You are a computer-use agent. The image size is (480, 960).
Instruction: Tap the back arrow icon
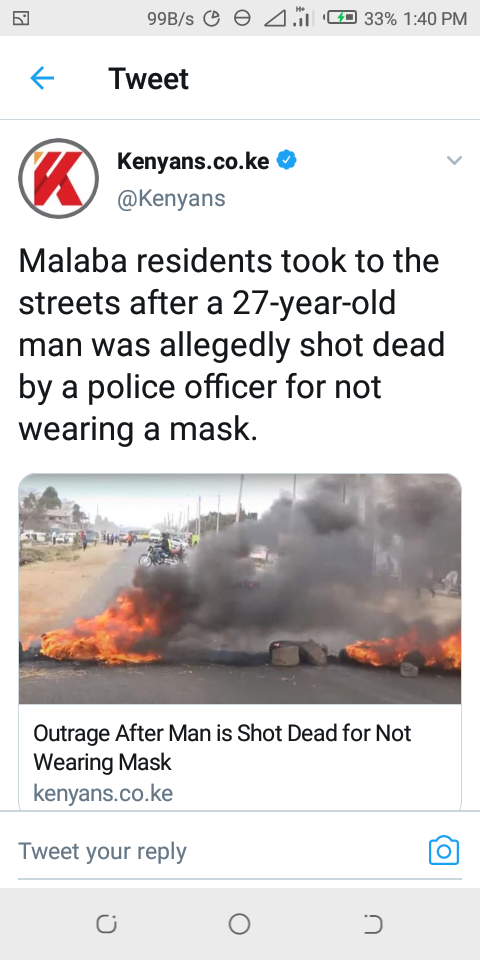click(42, 78)
